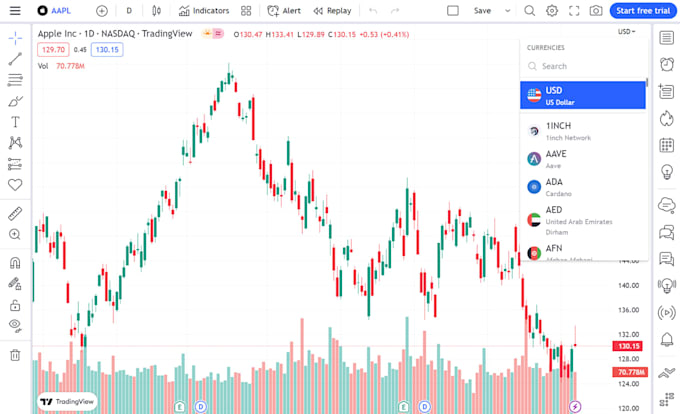The image size is (680, 414).
Task: Select 1INCH 1inch Network currency
Action: pos(583,131)
